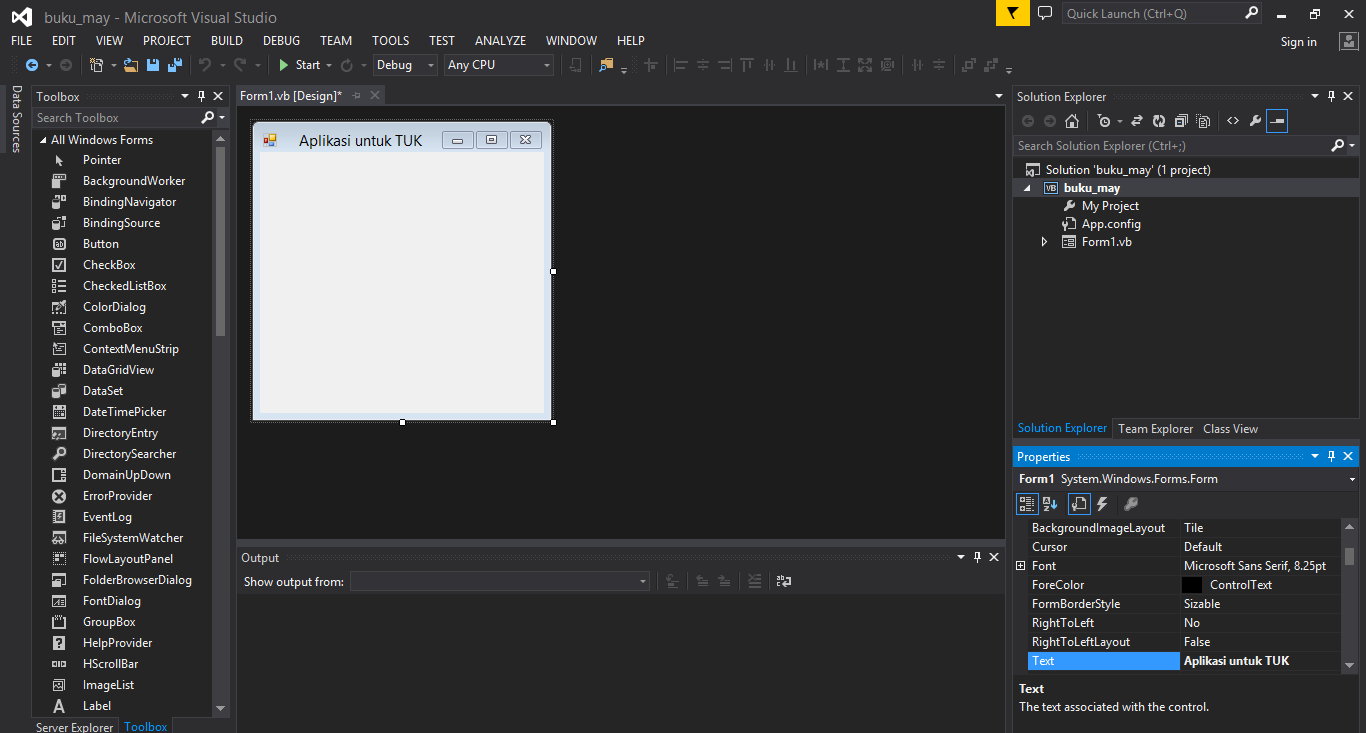The height and width of the screenshot is (733, 1366).
Task: Select the ErrorProvider control in Toolbox
Action: 117,496
